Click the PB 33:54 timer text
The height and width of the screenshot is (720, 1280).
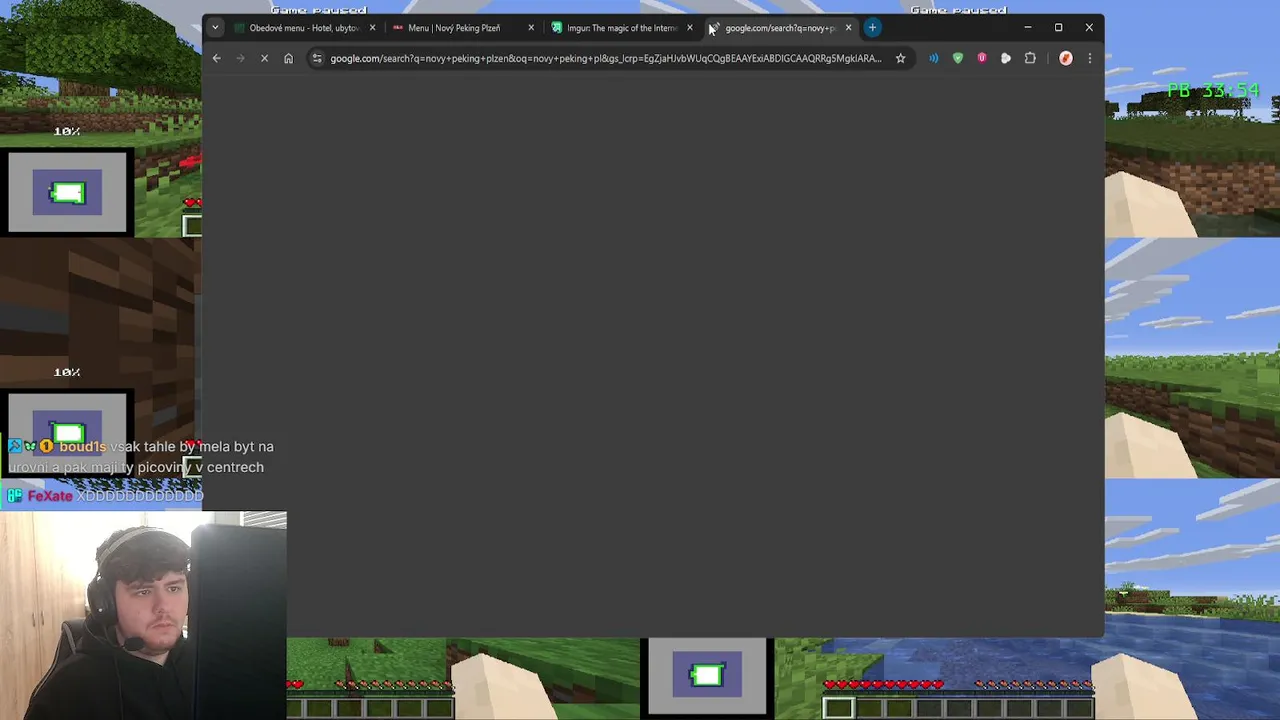click(x=1213, y=91)
